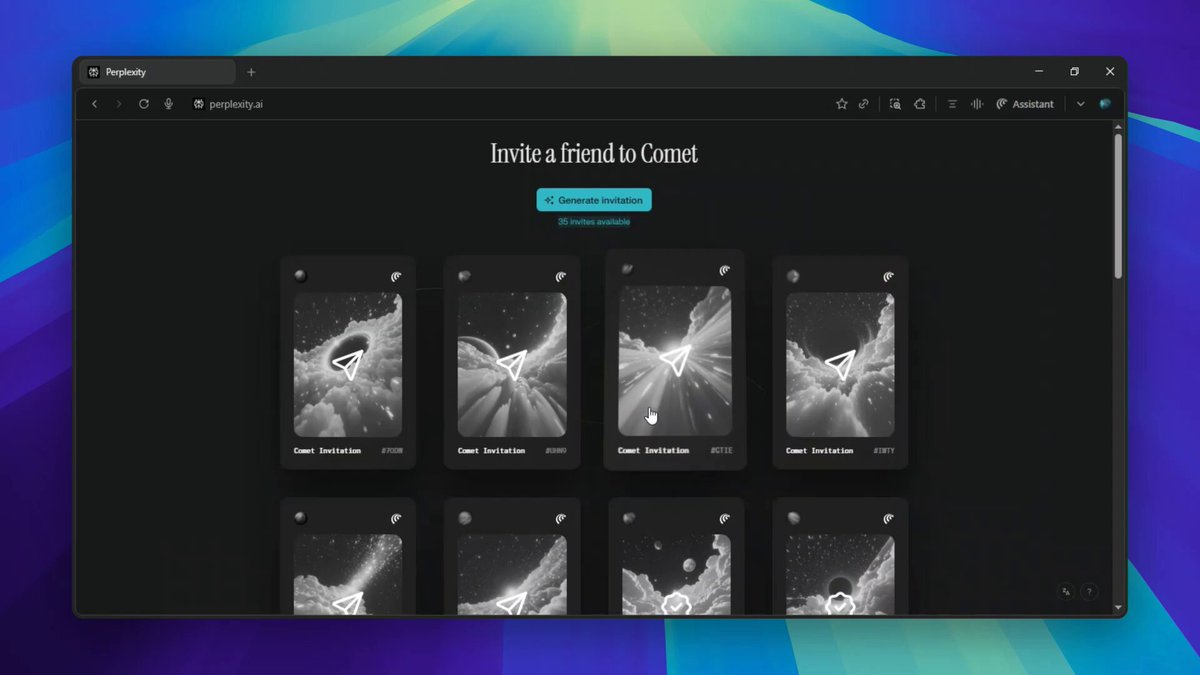1200x675 pixels.
Task: Select the Perplexity tab
Action: pyautogui.click(x=157, y=72)
